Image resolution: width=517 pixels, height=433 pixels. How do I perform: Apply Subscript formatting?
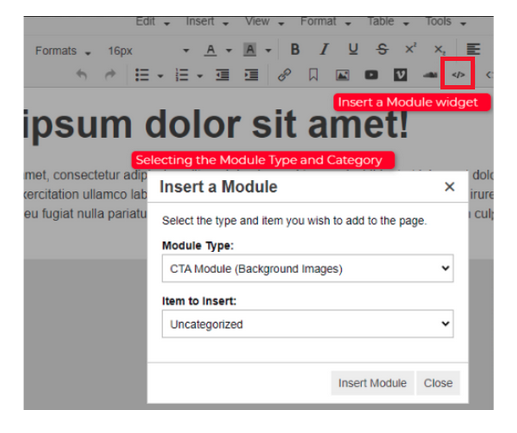440,50
